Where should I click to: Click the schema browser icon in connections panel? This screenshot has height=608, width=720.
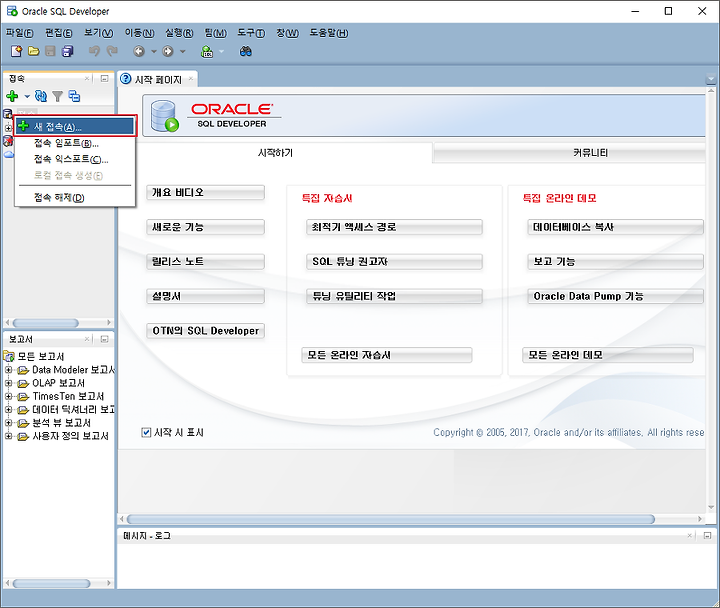click(x=74, y=96)
